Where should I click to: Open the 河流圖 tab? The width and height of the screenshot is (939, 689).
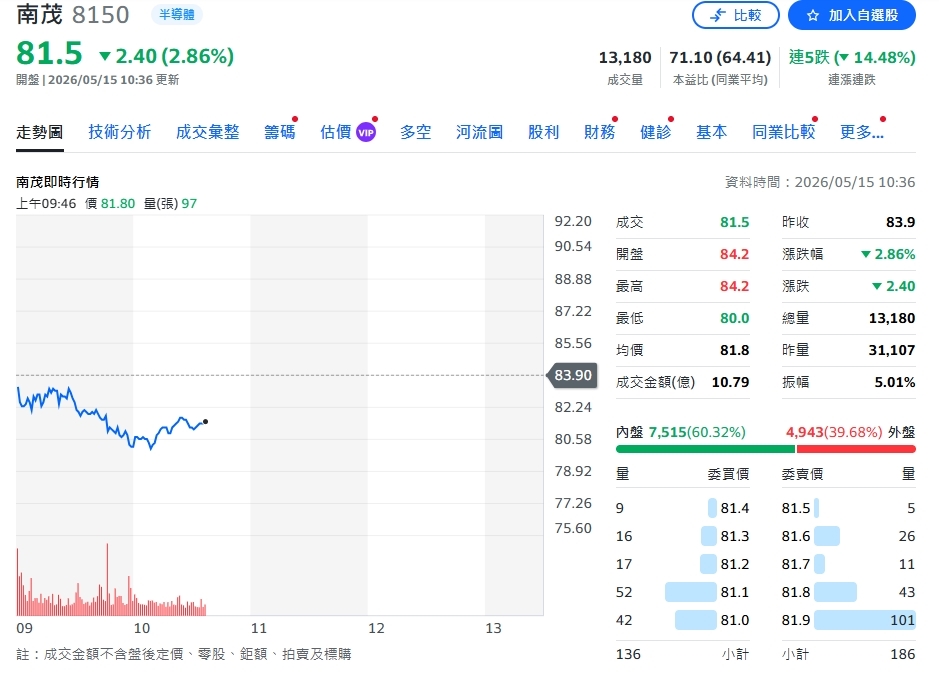[x=480, y=132]
